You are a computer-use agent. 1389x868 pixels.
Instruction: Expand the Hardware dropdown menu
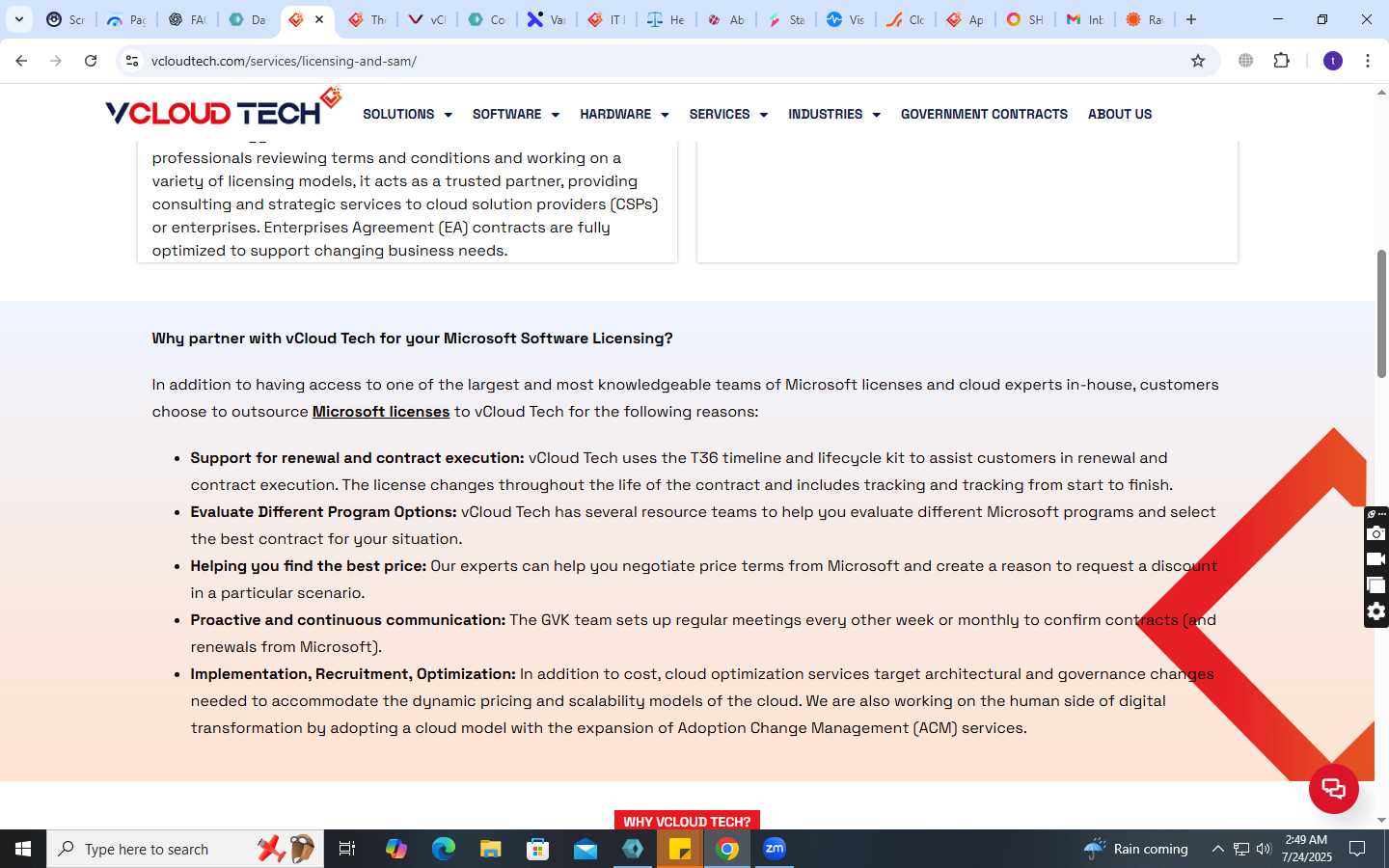tap(624, 114)
